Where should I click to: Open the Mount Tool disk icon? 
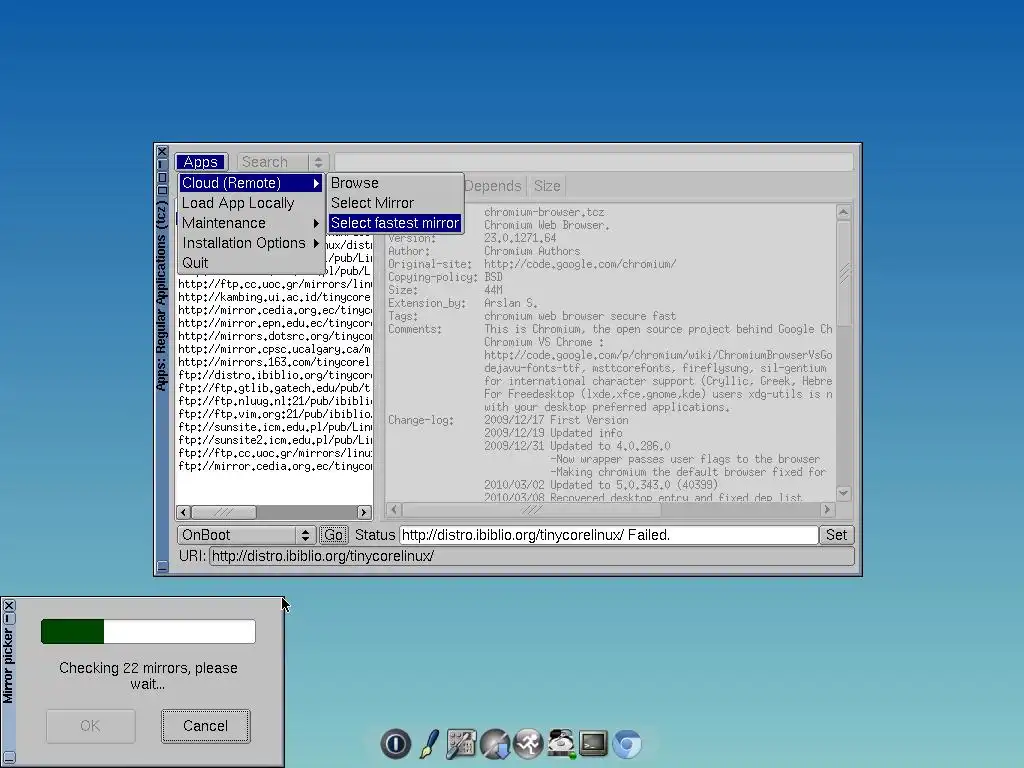(x=561, y=744)
